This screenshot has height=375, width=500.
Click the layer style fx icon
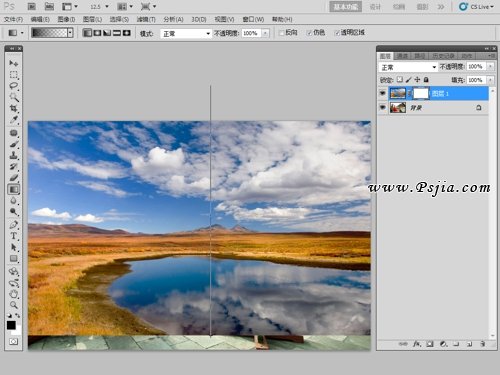pyautogui.click(x=417, y=344)
